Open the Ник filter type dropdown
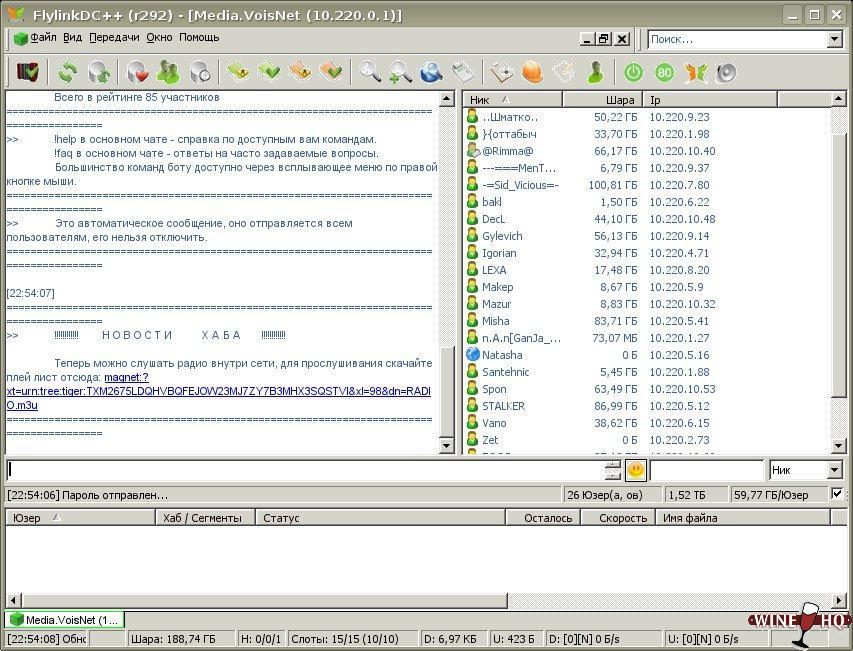 834,470
